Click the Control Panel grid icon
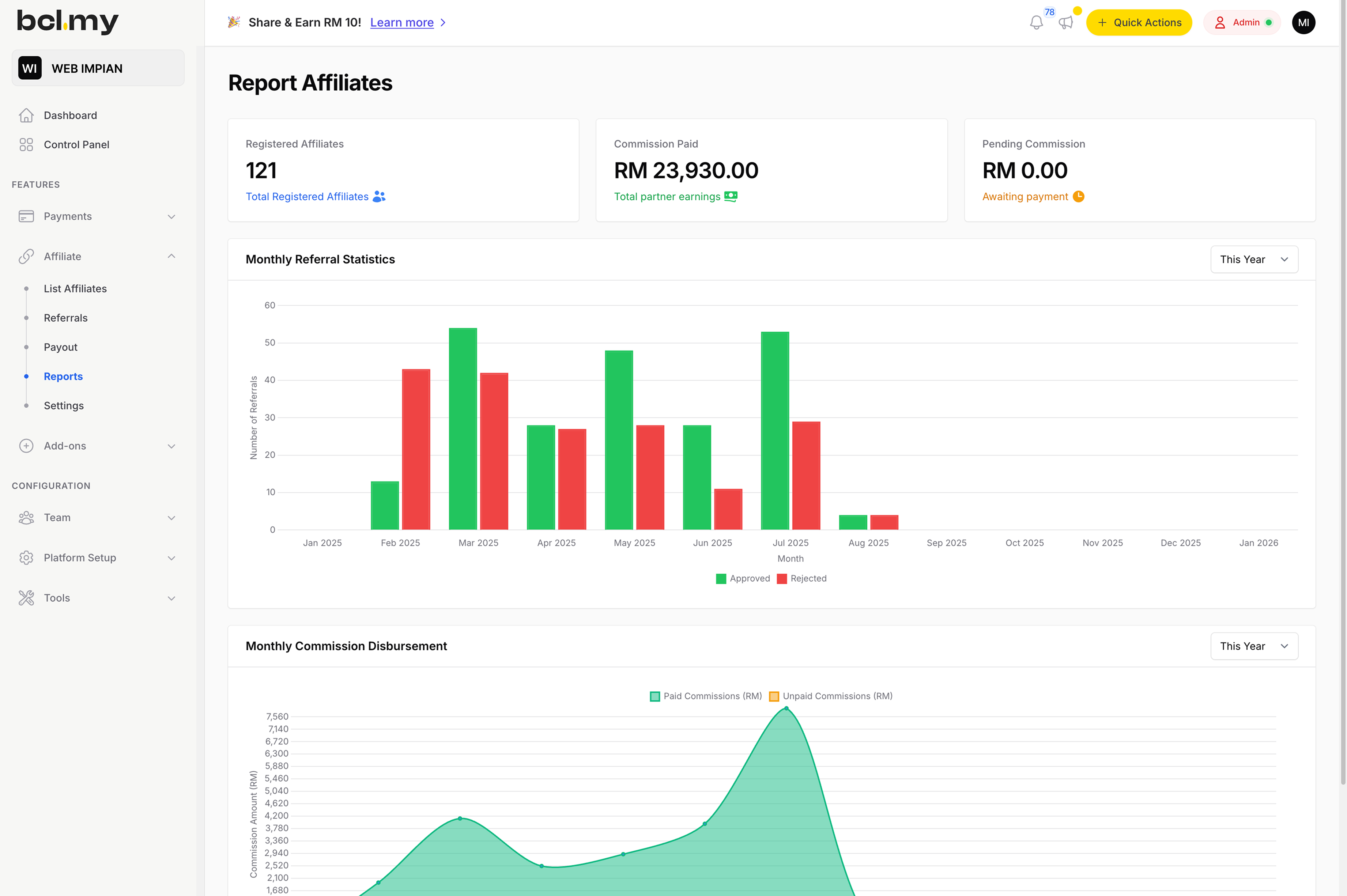 click(x=26, y=144)
